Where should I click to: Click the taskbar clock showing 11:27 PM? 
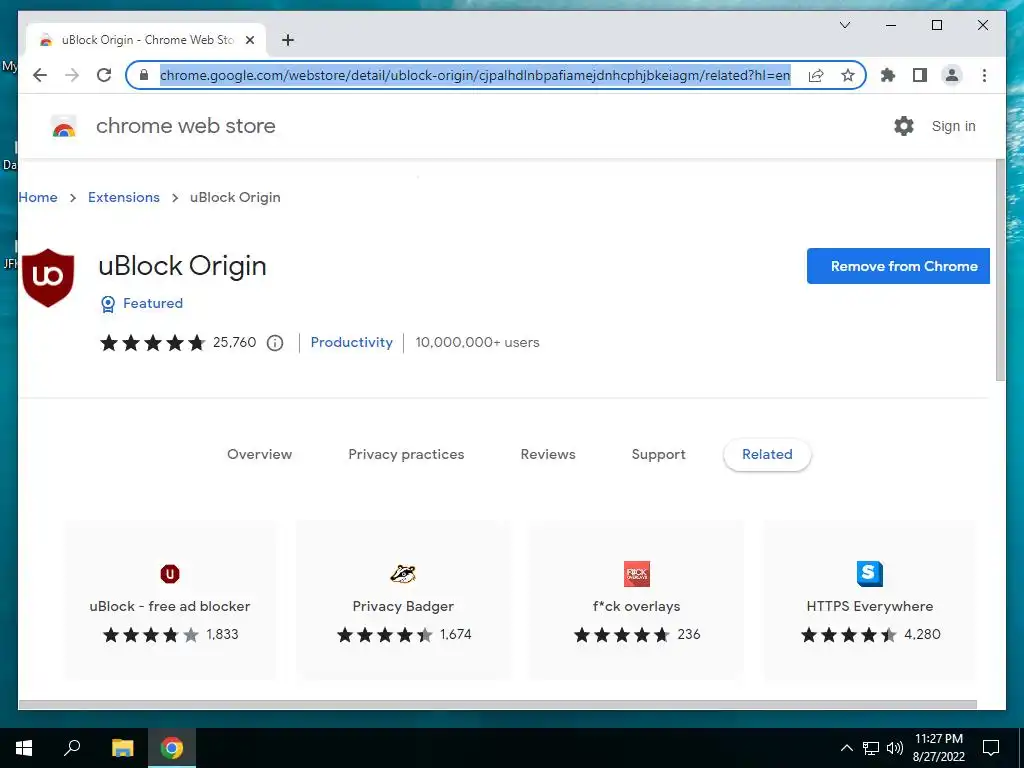click(x=938, y=748)
